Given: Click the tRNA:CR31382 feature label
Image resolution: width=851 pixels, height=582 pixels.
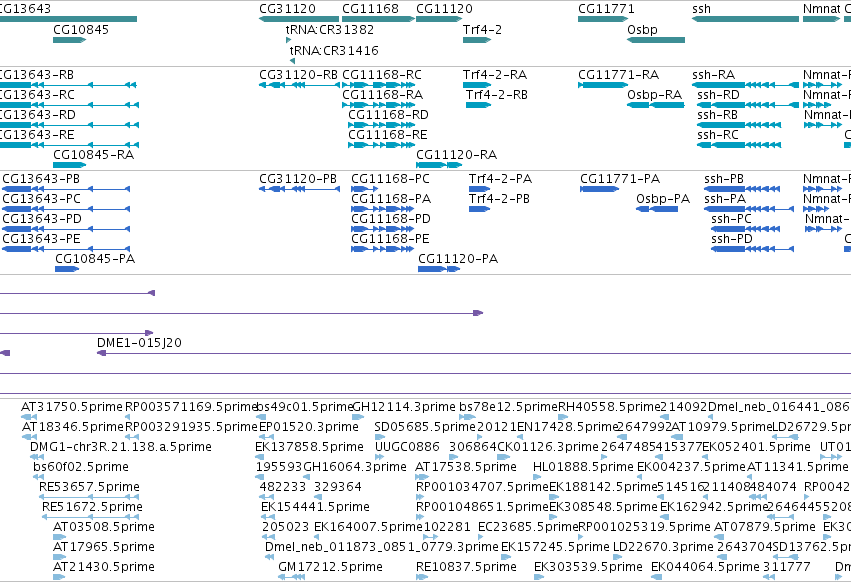Looking at the screenshot, I should point(329,29).
